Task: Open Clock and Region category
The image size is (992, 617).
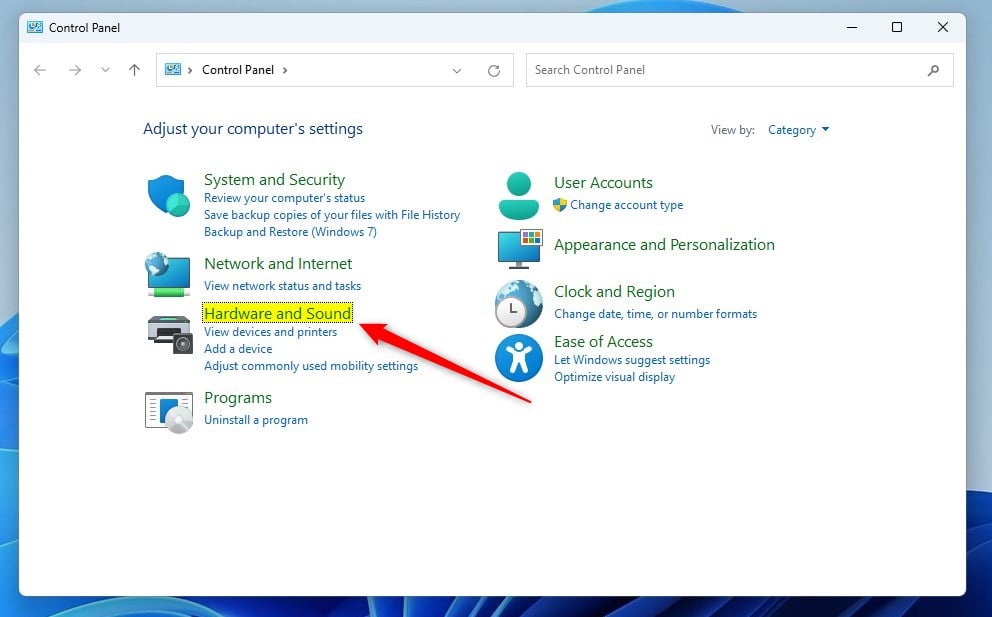Action: click(614, 291)
